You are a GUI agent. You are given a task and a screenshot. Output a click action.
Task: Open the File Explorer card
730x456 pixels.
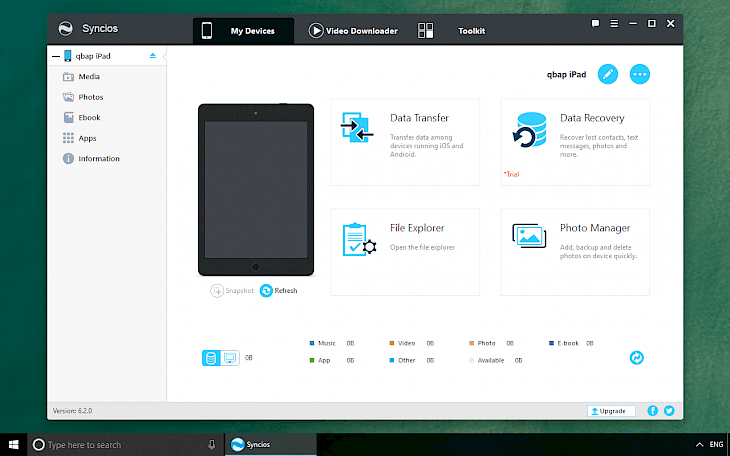[405, 252]
